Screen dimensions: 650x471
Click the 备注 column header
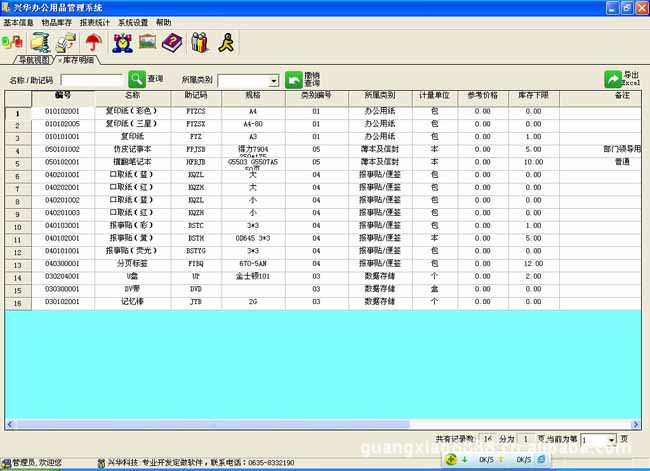[600, 96]
